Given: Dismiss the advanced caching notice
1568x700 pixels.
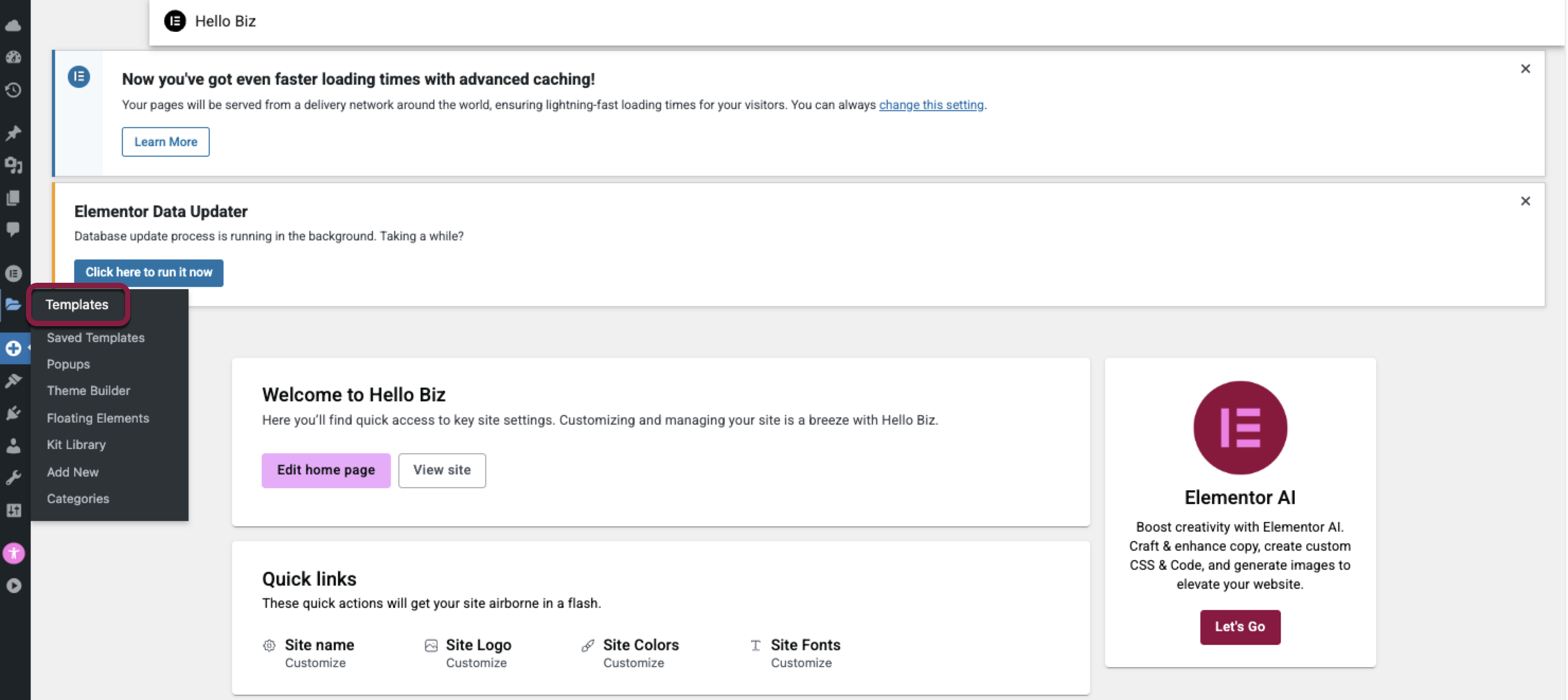Looking at the screenshot, I should point(1525,69).
